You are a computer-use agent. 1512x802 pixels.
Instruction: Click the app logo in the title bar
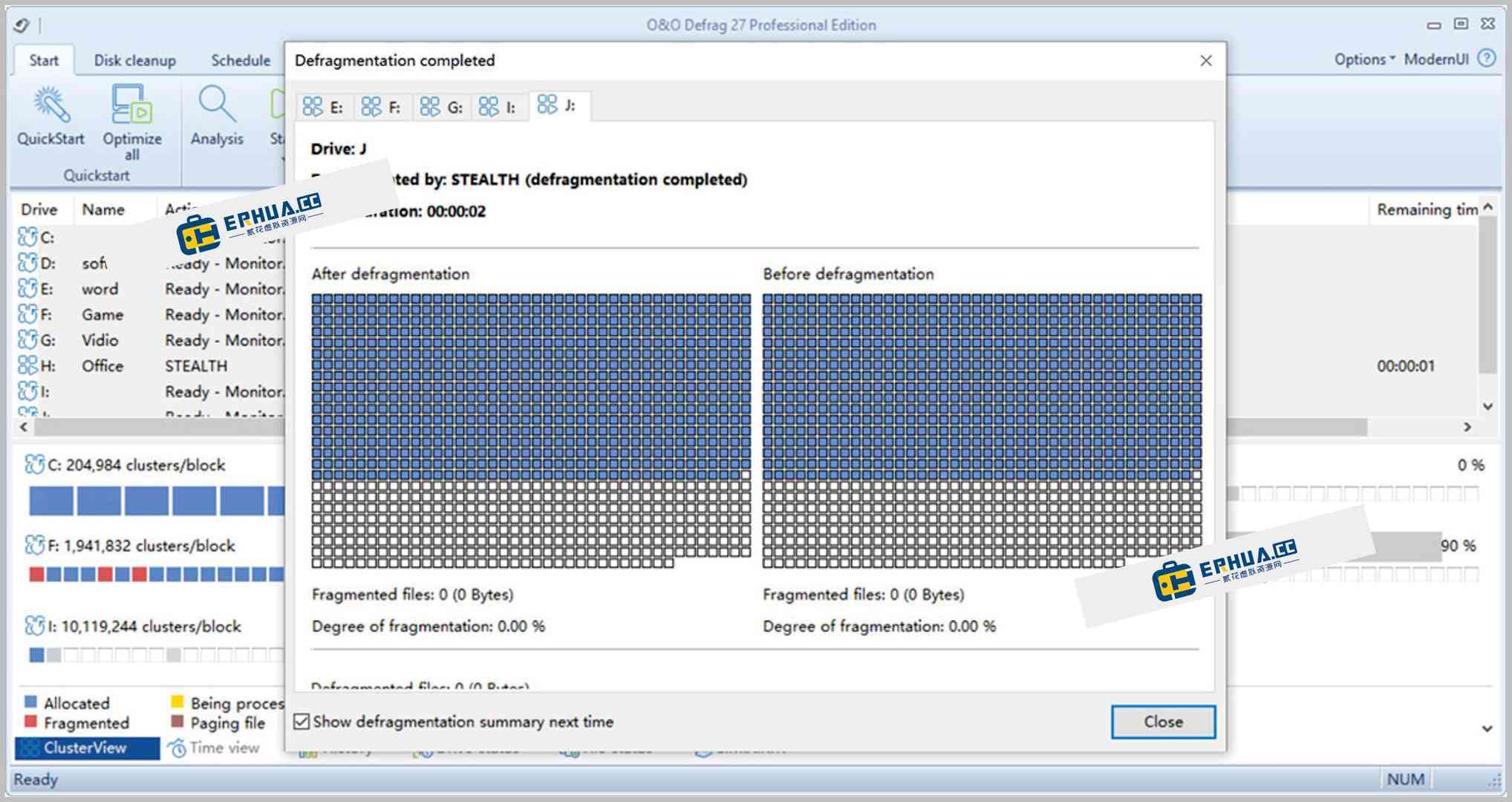(x=22, y=25)
